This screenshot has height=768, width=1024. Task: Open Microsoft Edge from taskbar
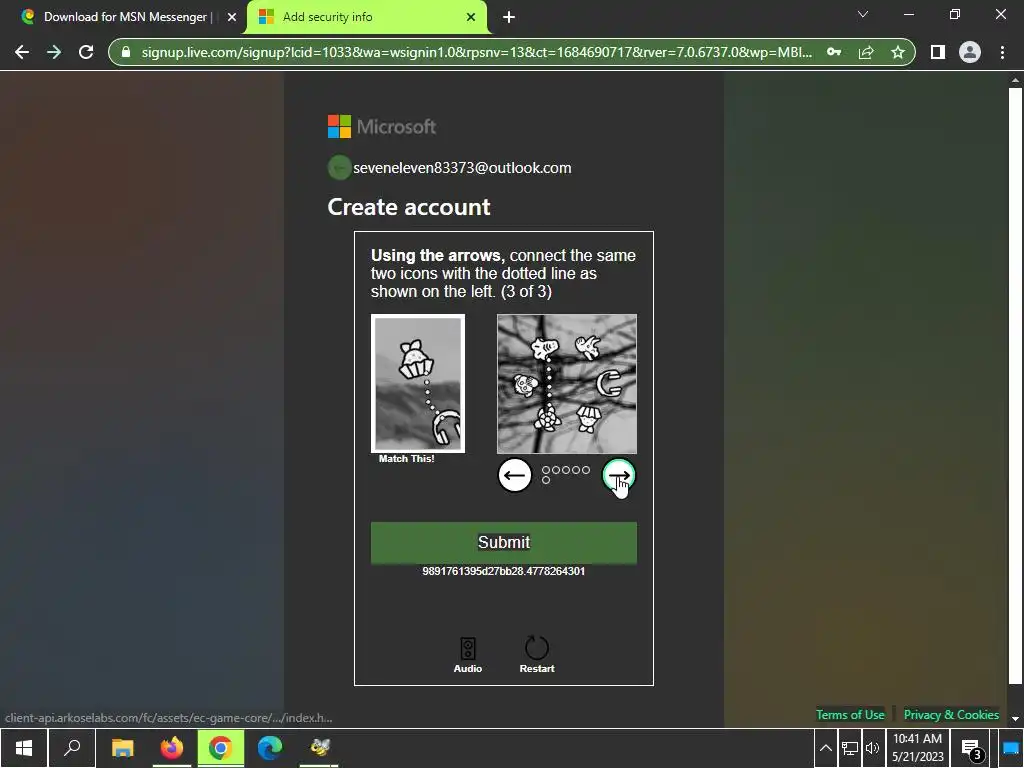coord(270,748)
